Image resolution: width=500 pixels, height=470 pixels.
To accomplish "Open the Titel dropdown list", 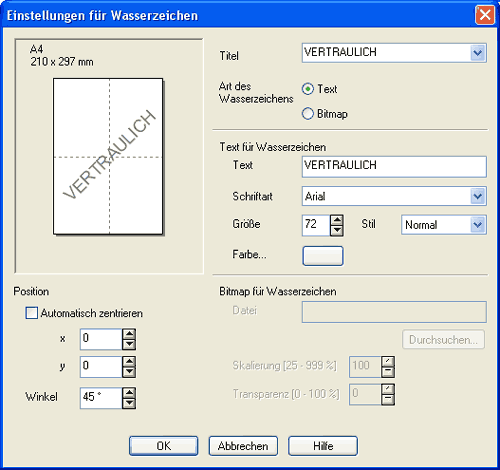I will [478, 53].
